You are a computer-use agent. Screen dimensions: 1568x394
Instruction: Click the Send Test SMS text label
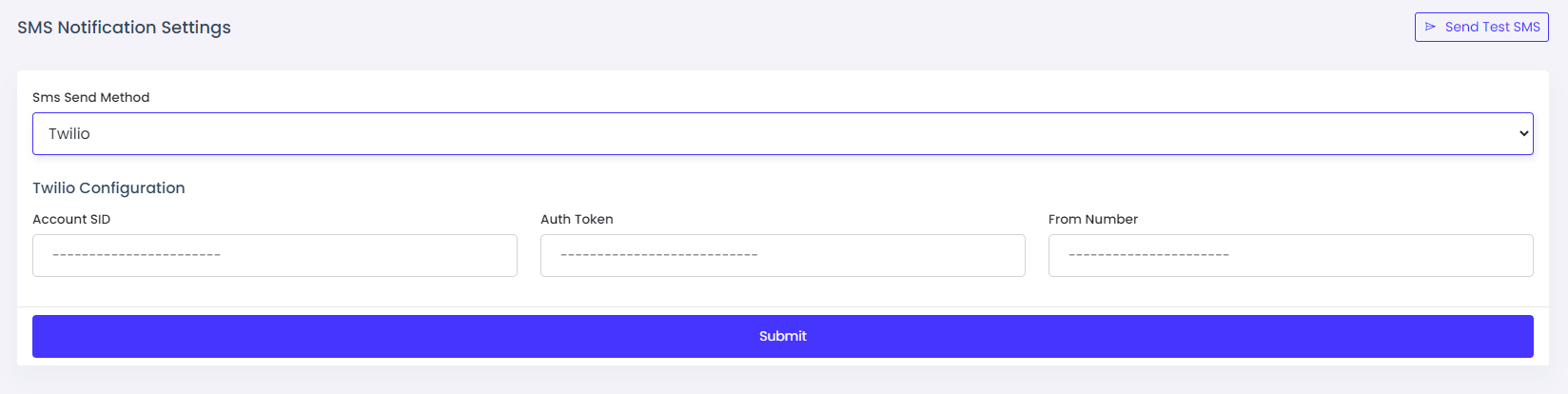1492,27
